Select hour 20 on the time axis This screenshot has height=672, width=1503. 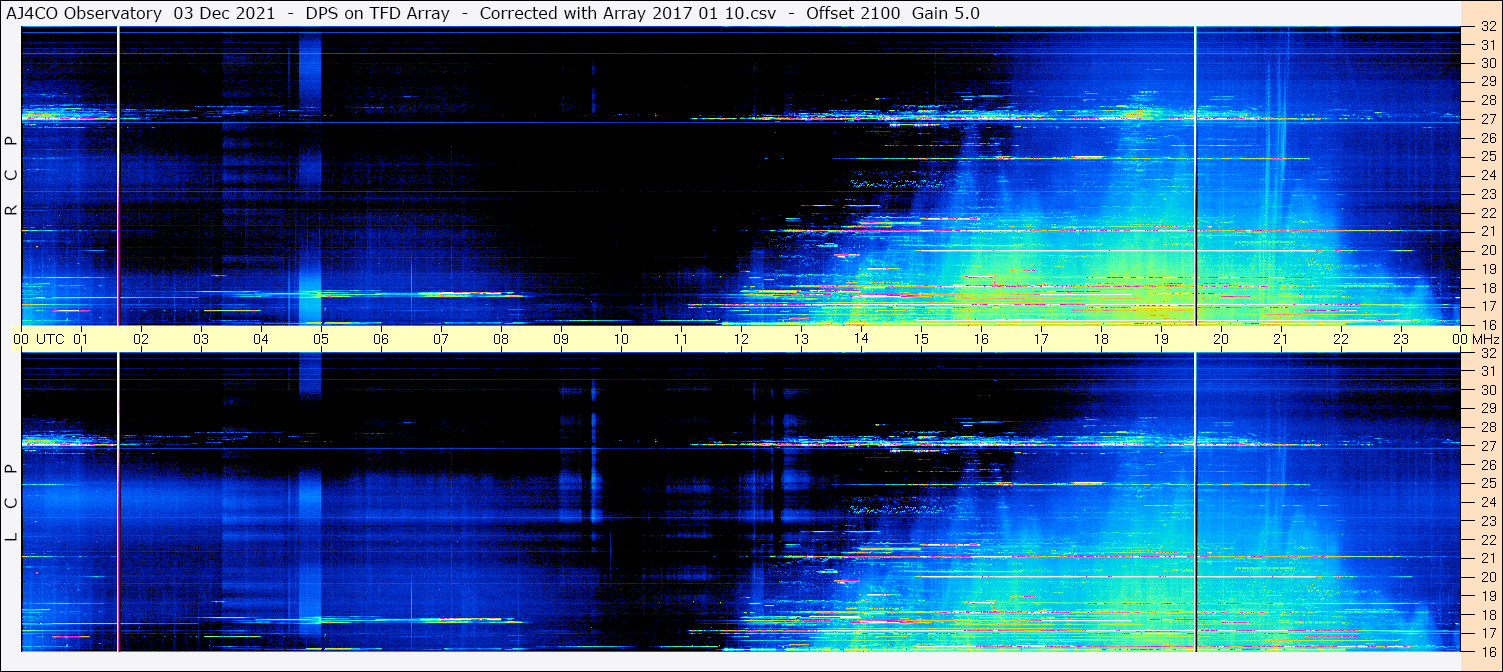[x=1221, y=339]
